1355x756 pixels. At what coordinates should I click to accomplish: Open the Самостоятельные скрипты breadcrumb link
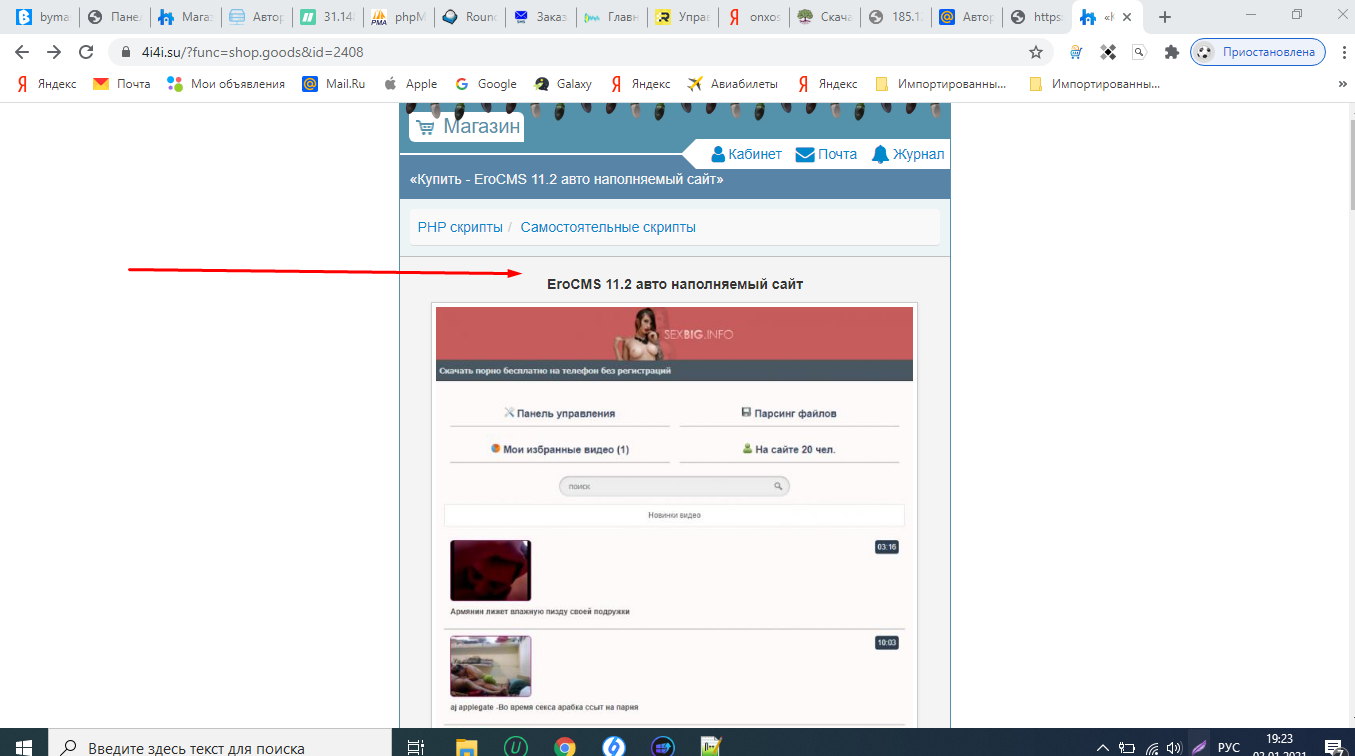pos(608,227)
